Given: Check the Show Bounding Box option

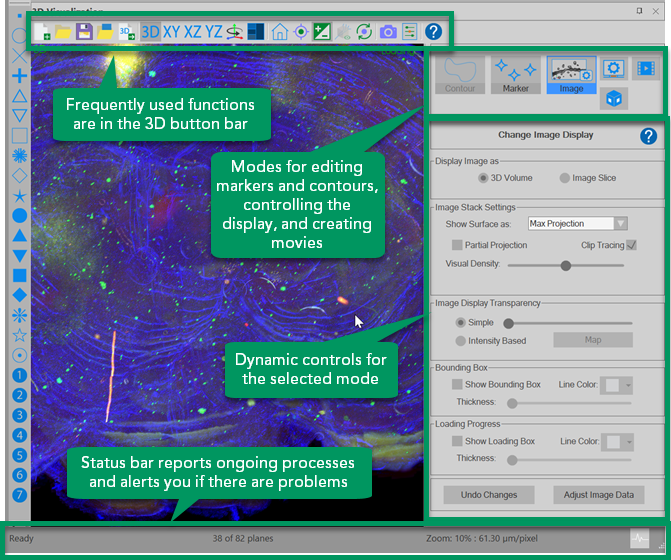Looking at the screenshot, I should (457, 385).
